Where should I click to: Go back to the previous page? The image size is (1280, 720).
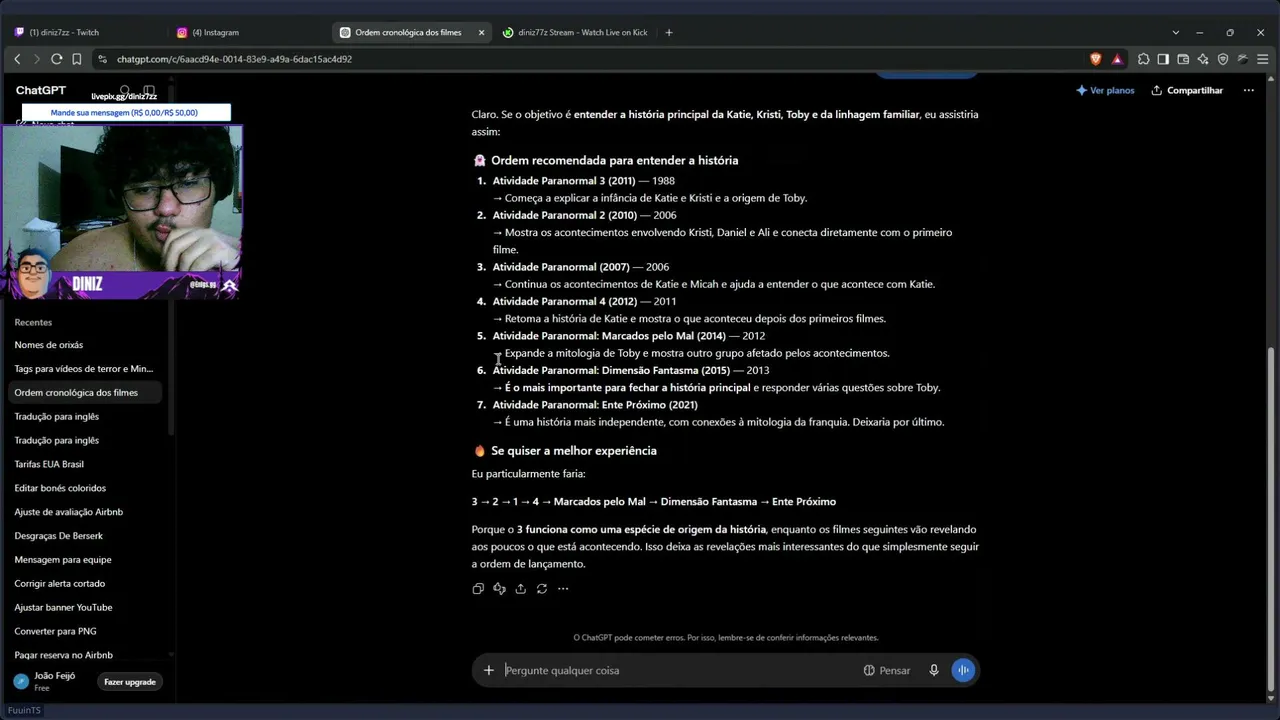pos(17,59)
